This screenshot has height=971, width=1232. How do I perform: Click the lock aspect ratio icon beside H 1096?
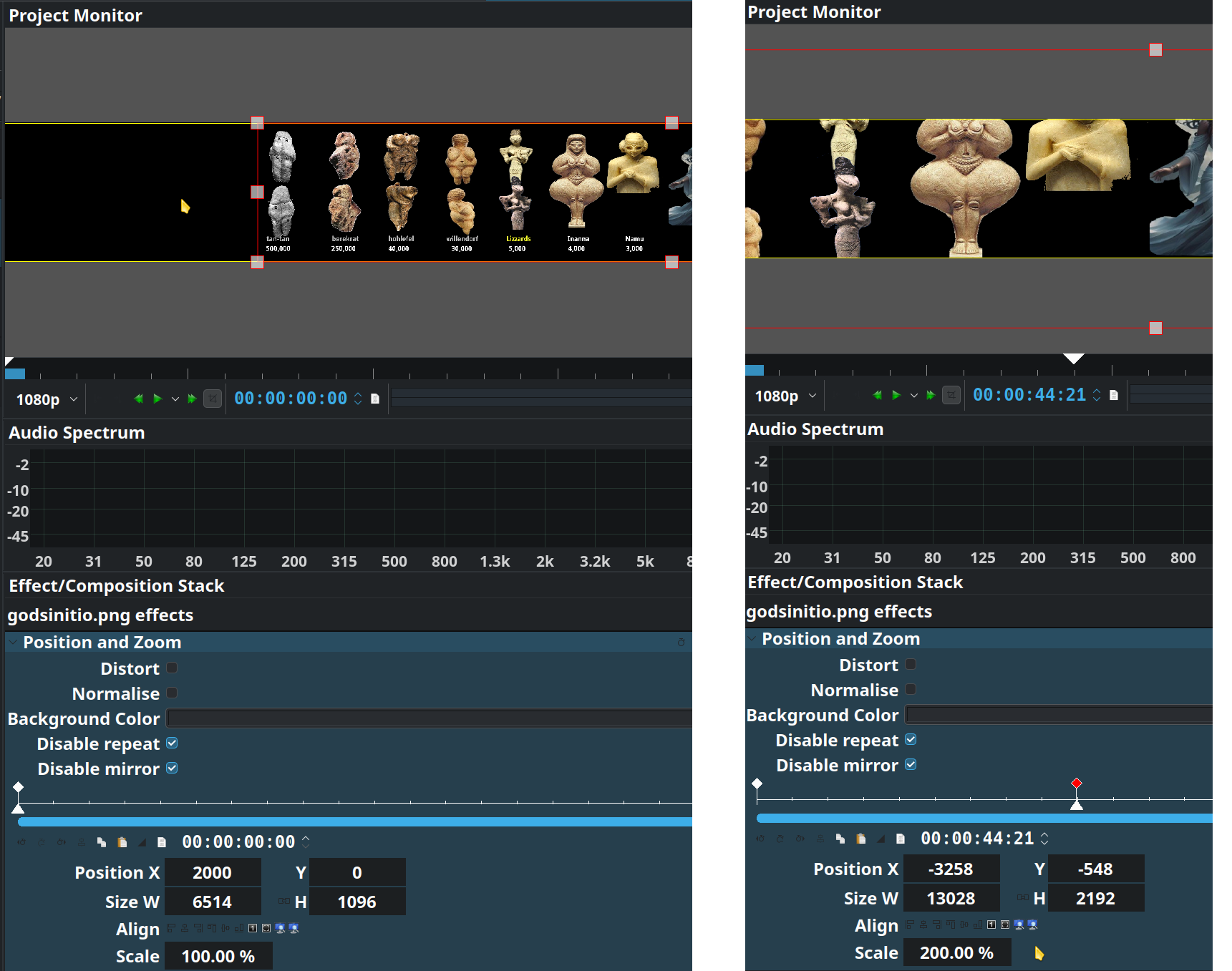pos(283,902)
